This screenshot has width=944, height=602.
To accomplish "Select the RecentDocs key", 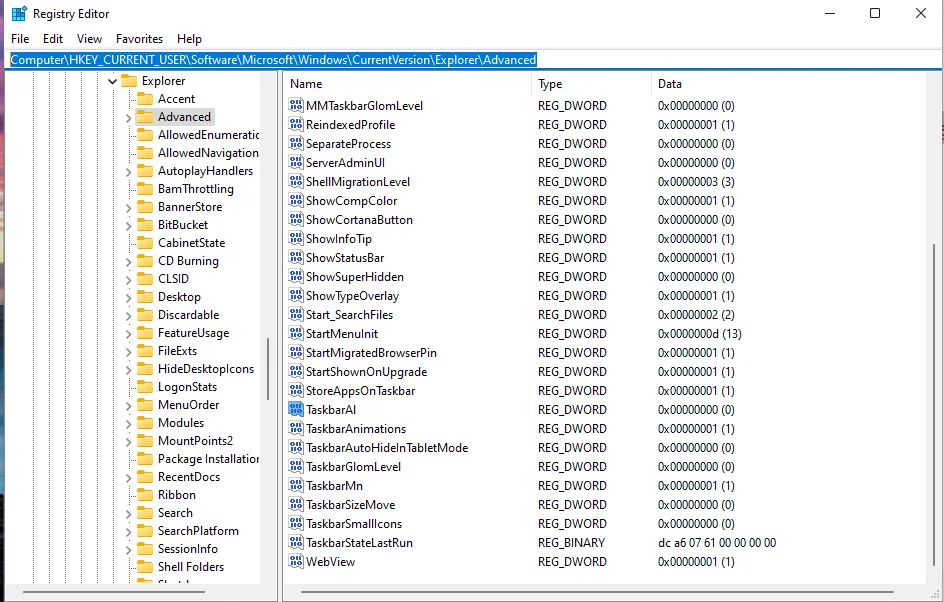I will (x=188, y=477).
